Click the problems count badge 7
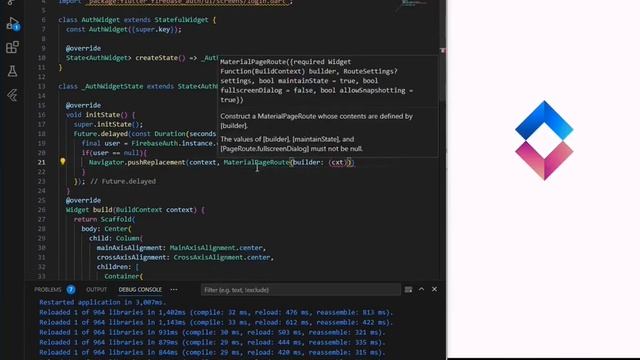The width and height of the screenshot is (640, 360). 71,289
